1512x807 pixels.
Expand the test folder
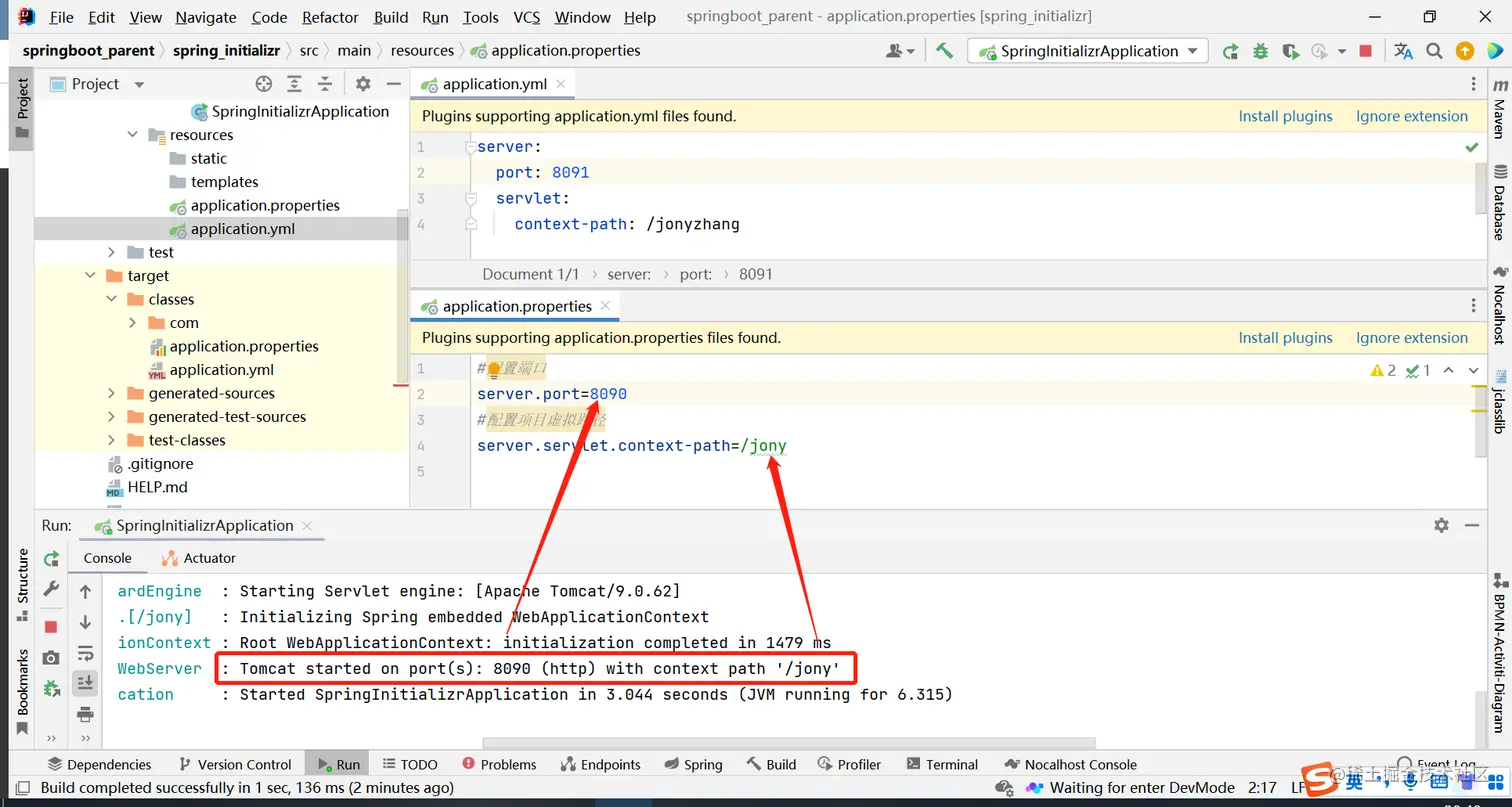click(x=111, y=252)
